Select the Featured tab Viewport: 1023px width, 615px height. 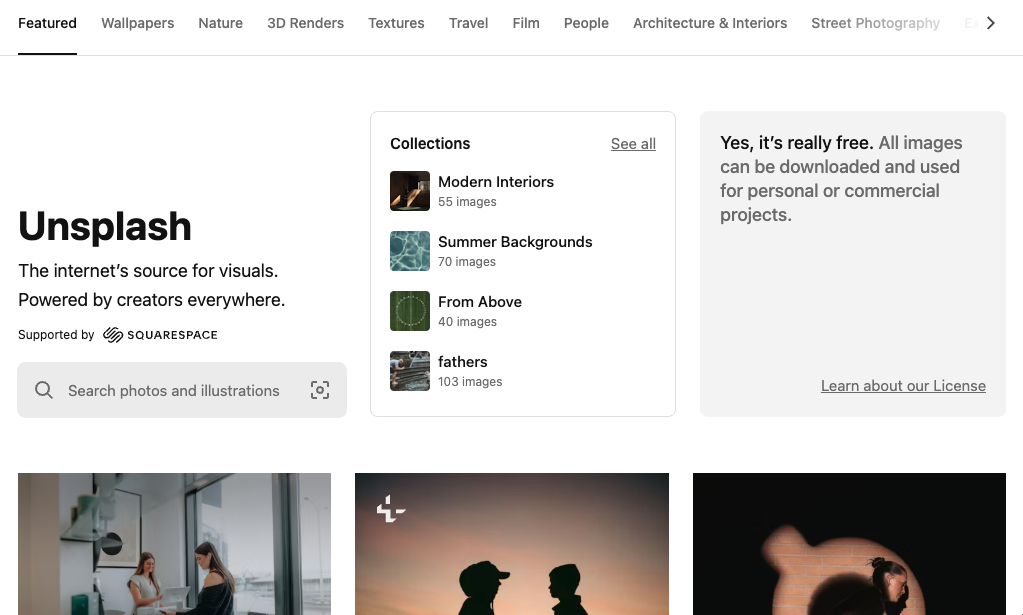(47, 23)
